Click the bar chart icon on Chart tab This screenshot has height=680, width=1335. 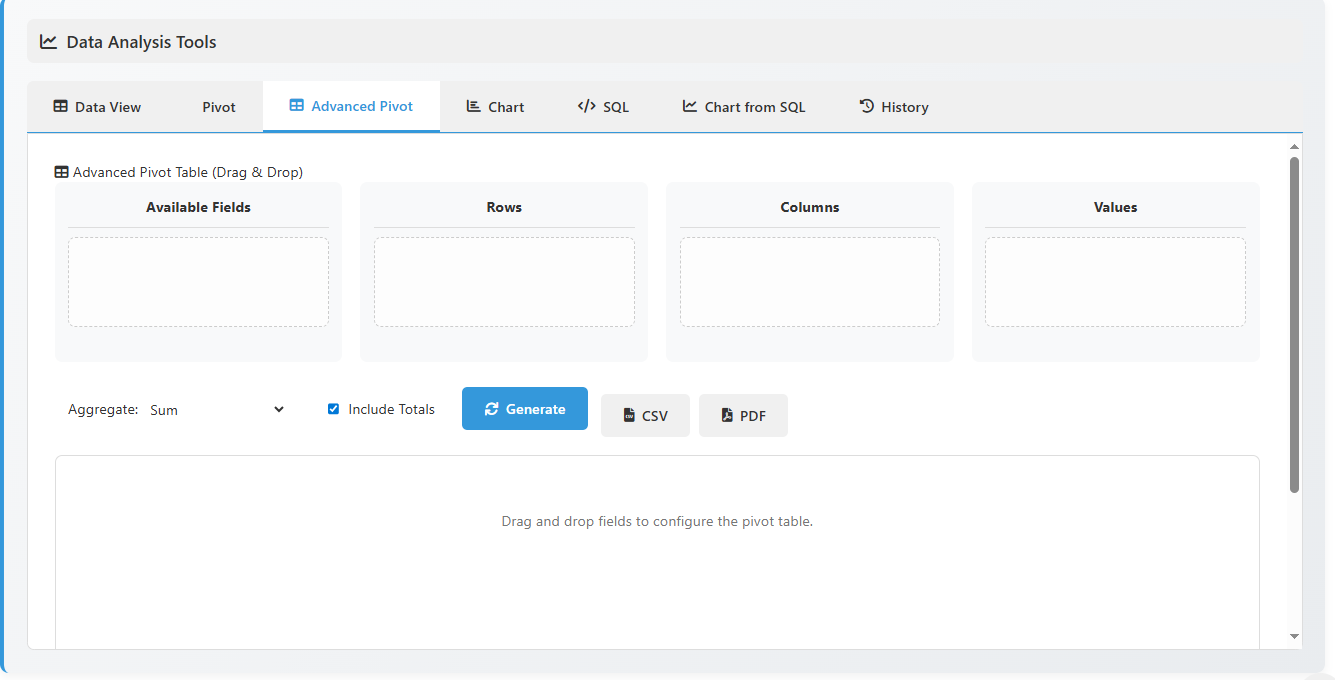tap(474, 107)
